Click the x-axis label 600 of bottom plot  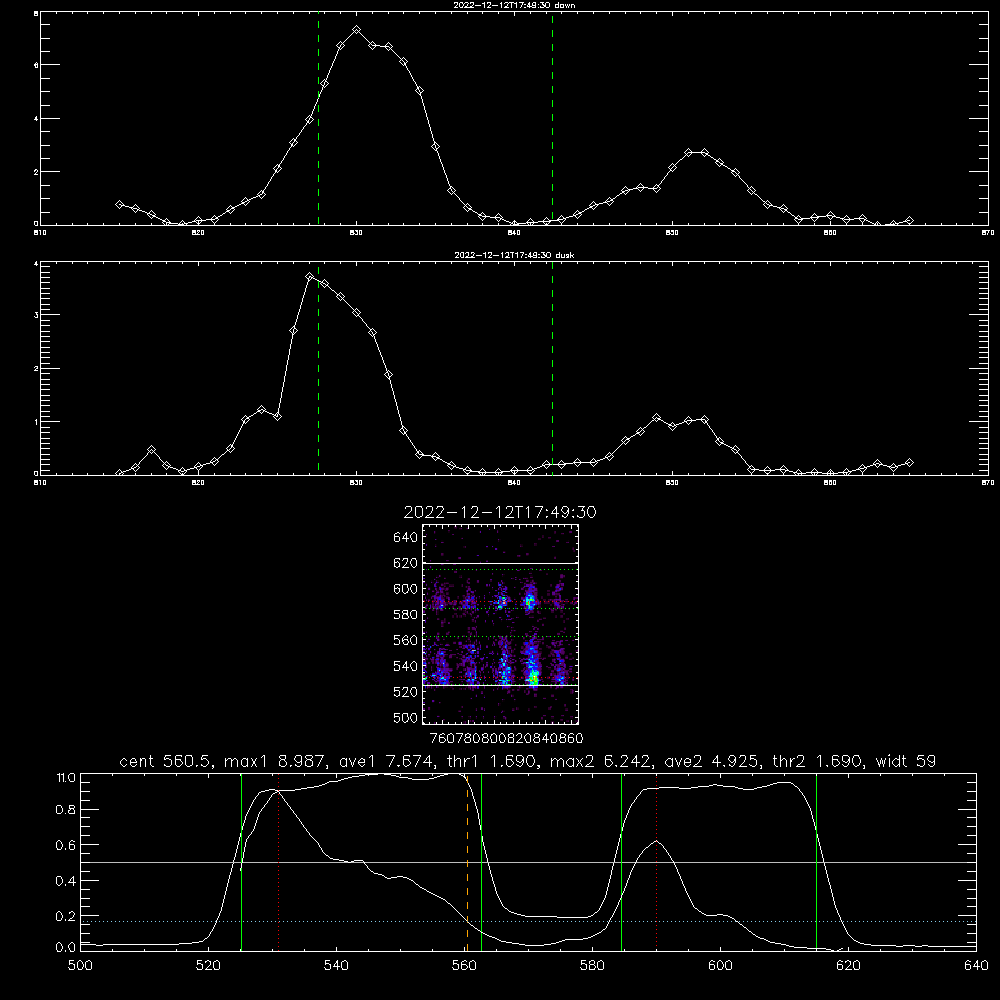[x=720, y=966]
